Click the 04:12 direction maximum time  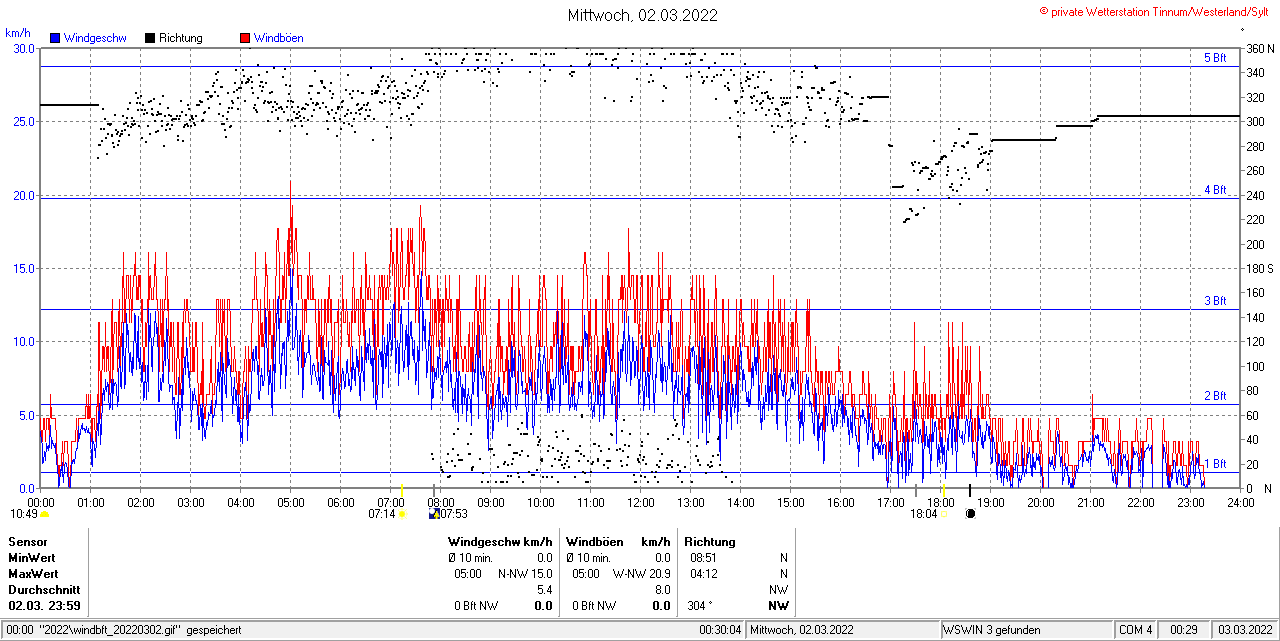[x=703, y=574]
